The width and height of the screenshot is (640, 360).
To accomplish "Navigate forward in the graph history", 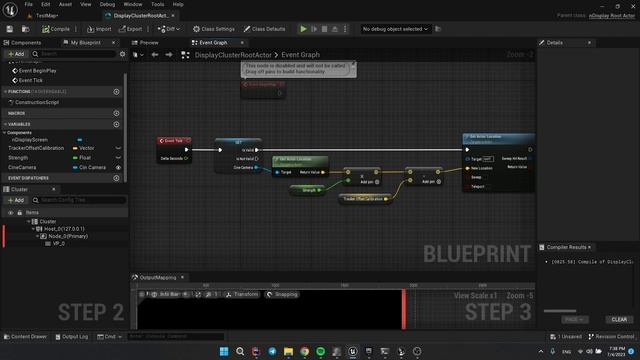I will (169, 55).
